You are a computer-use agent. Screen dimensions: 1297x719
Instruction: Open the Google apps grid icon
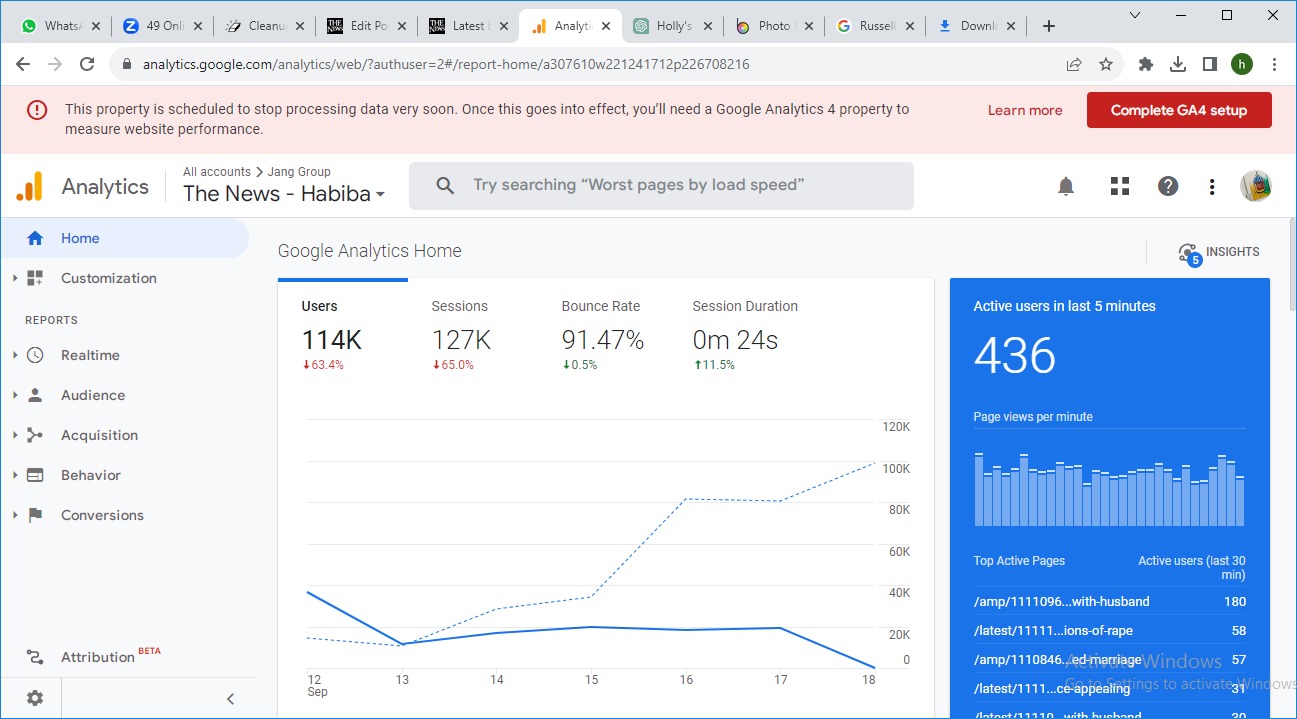1119,186
